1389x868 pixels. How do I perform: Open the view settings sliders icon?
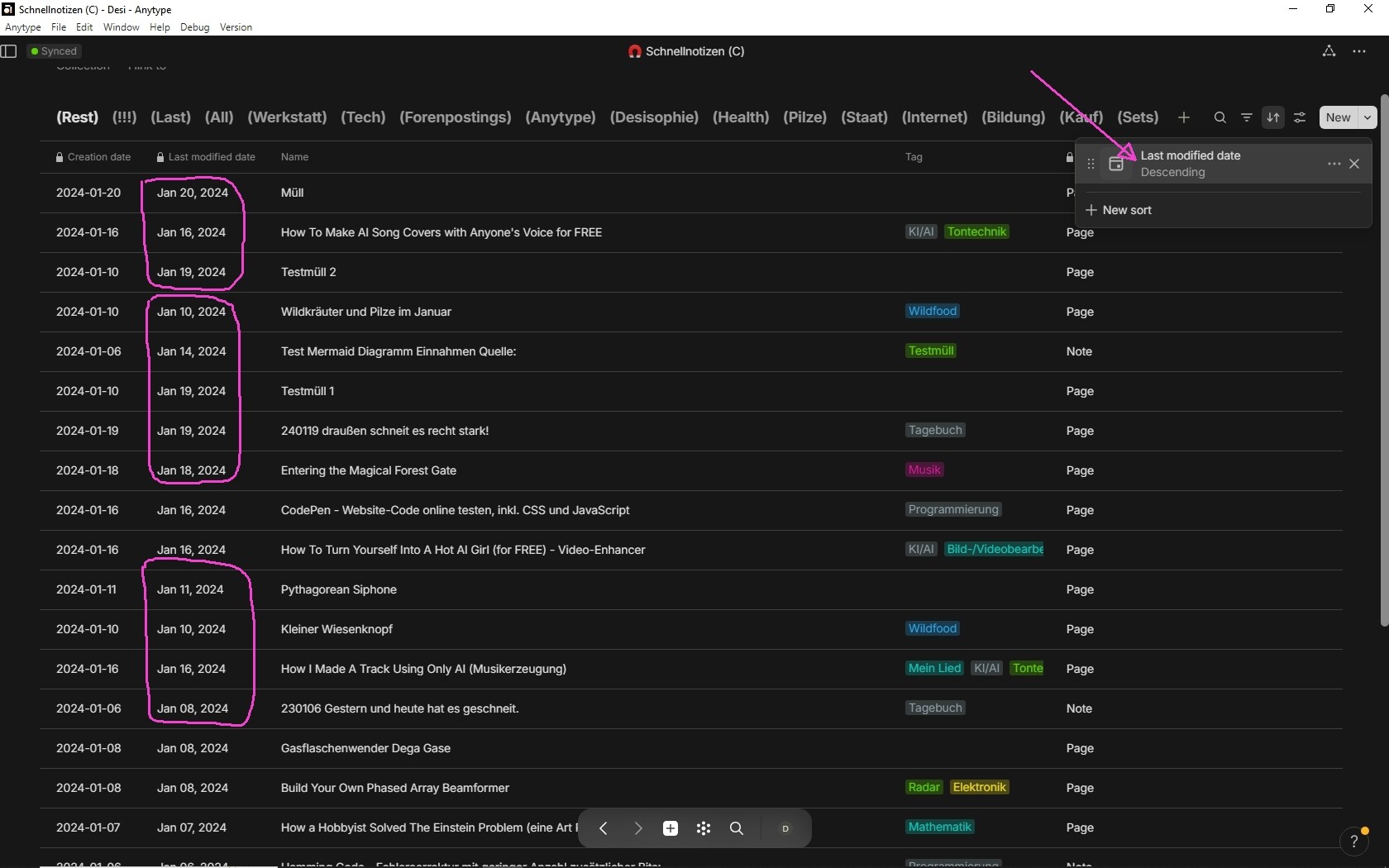click(1300, 117)
